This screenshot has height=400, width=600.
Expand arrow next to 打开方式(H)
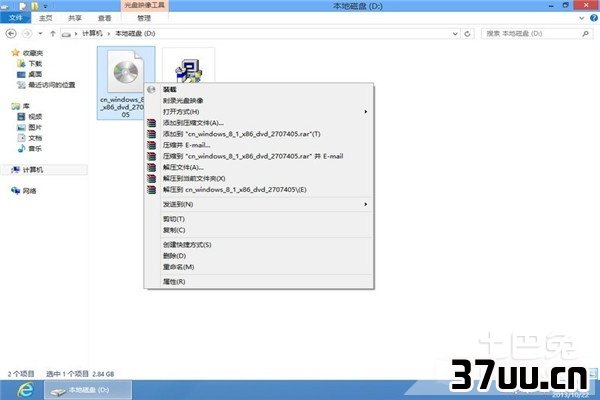tap(365, 111)
